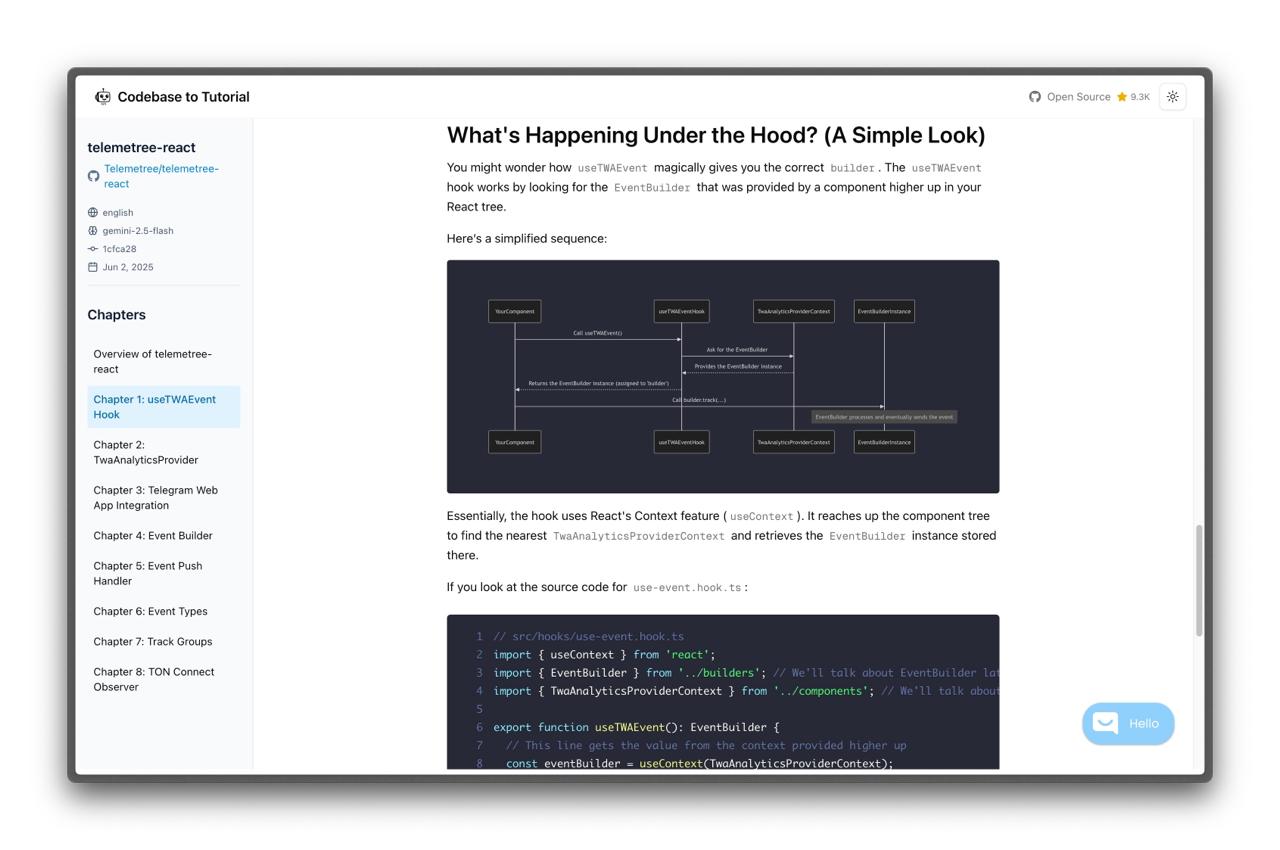Open Overview of telemetree-react chapter
This screenshot has height=850, width=1280.
152,361
